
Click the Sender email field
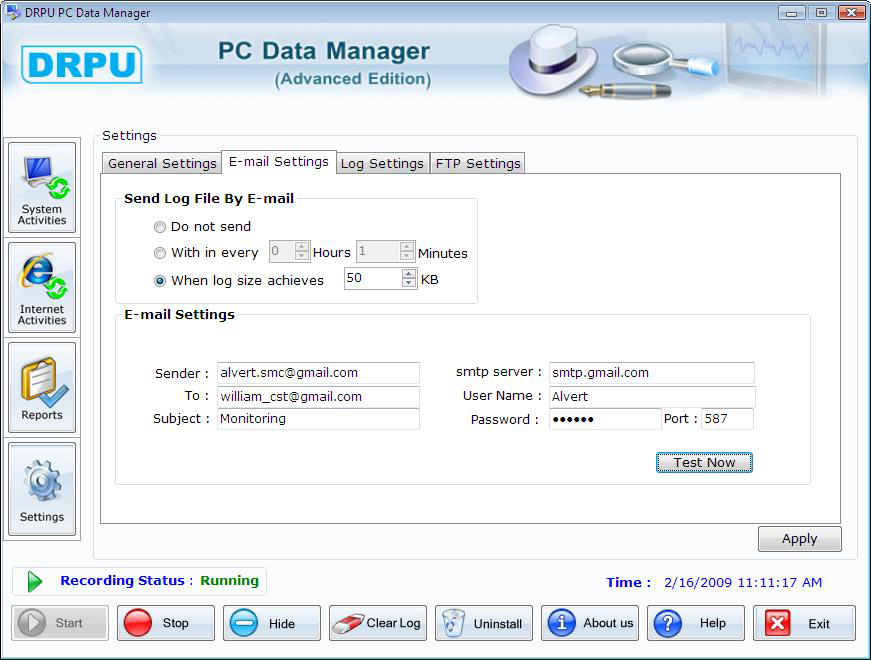[318, 373]
